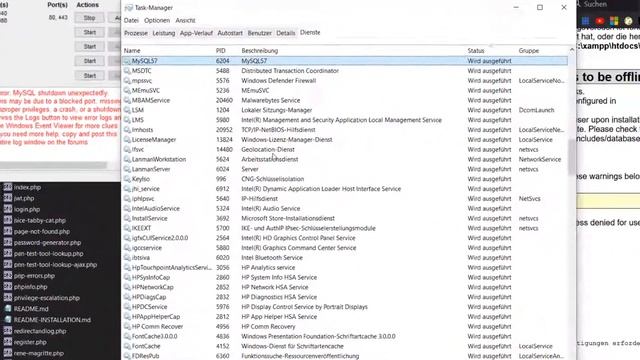Click the file icon of password-generator.php
The width and height of the screenshot is (640, 360).
click(8, 242)
